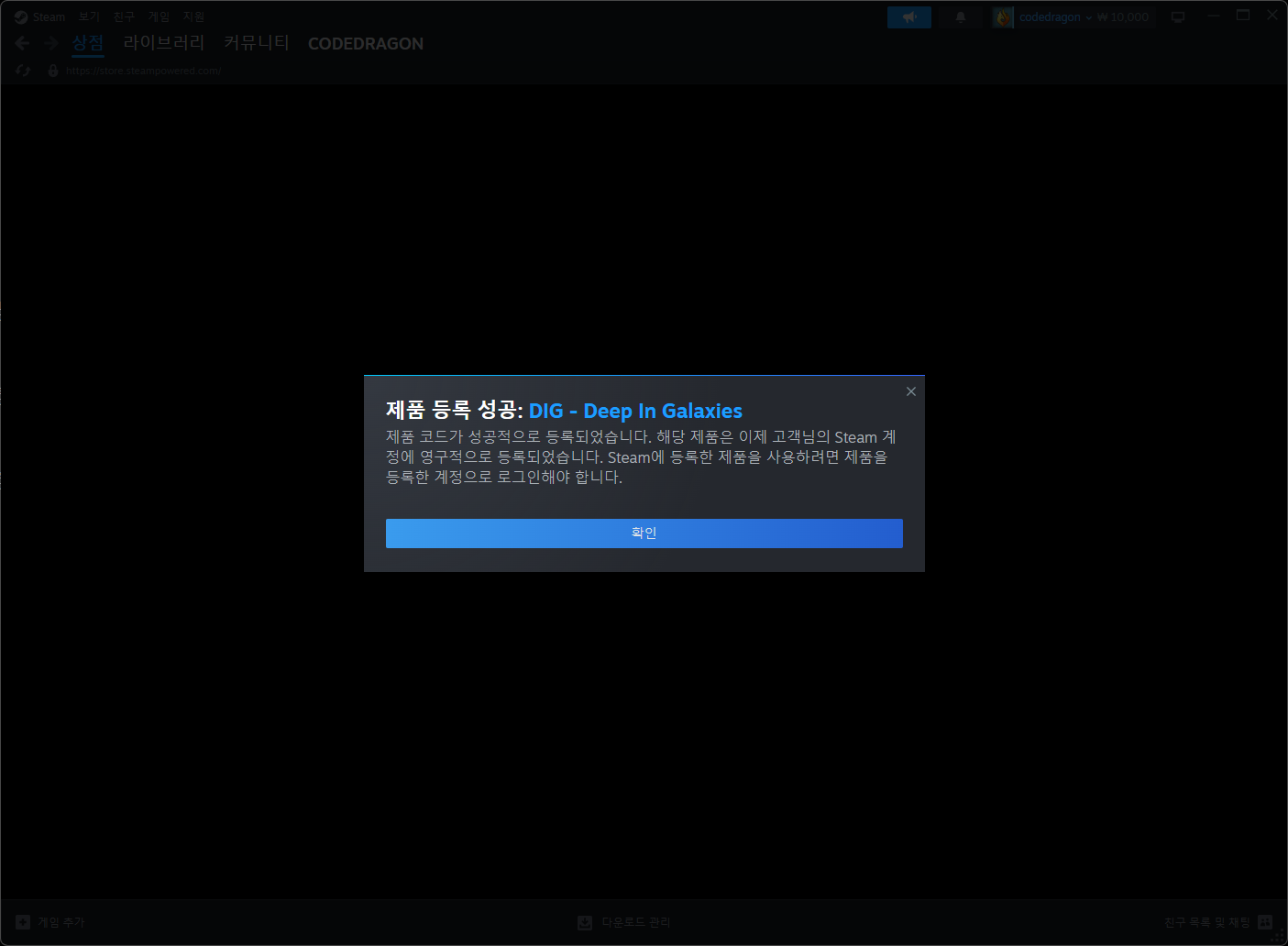
Task: Open the announcements megaphone button
Action: coord(909,17)
